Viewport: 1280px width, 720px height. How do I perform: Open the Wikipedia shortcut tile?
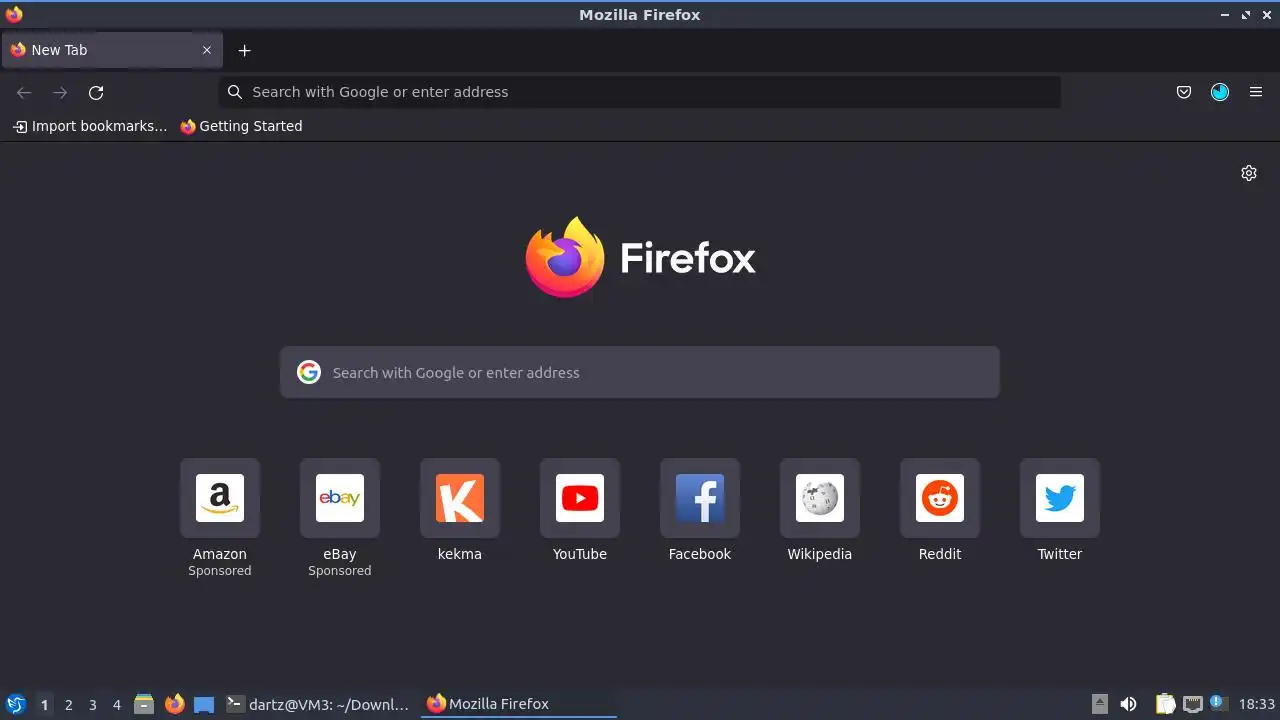tap(820, 498)
